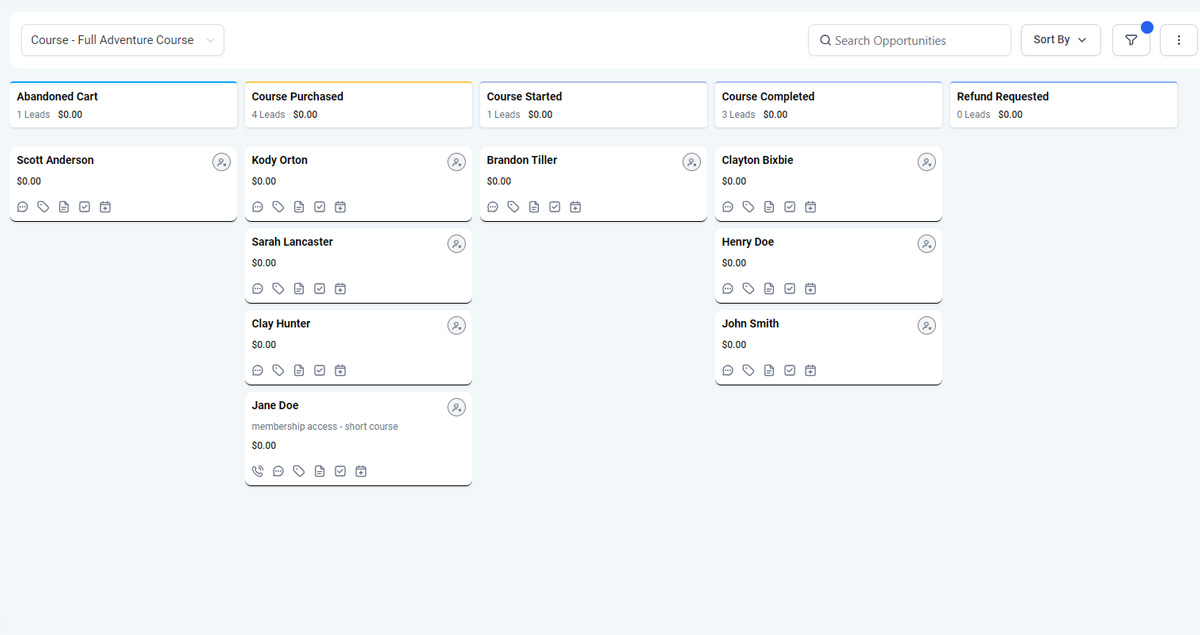Click the task checkbox icon on Henry Doe's card
The height and width of the screenshot is (635, 1200).
click(790, 289)
